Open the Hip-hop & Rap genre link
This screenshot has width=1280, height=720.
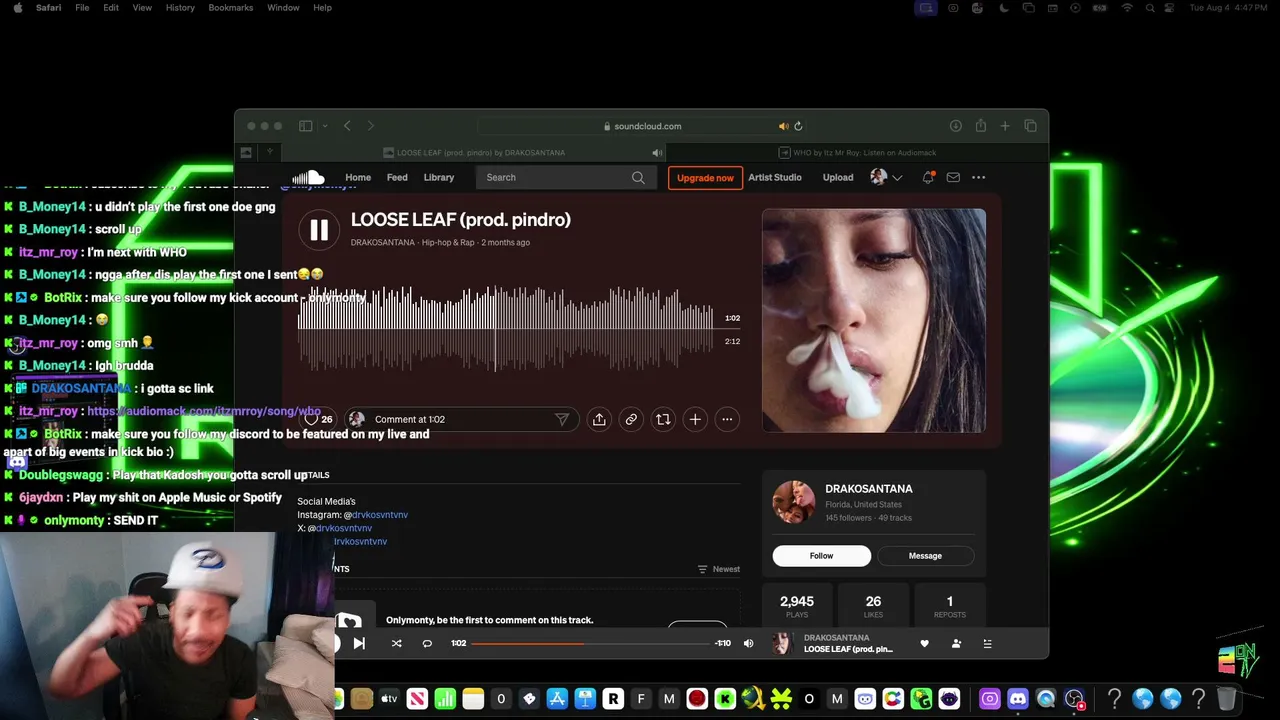[446, 243]
